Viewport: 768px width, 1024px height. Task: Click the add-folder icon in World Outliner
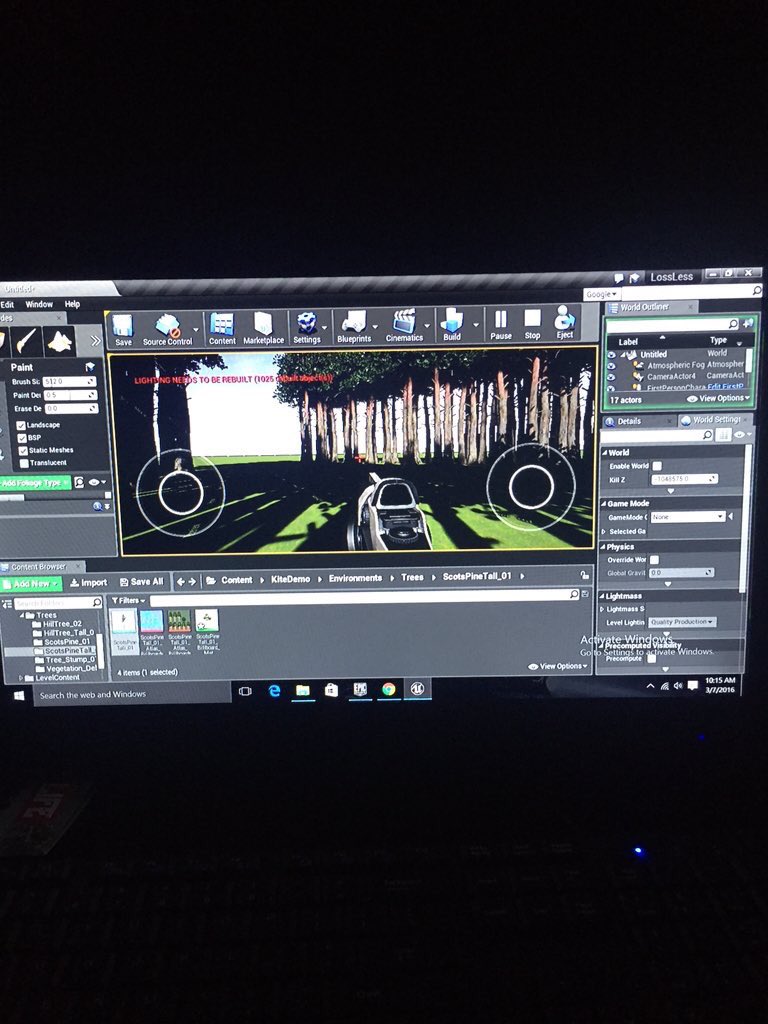coord(748,323)
